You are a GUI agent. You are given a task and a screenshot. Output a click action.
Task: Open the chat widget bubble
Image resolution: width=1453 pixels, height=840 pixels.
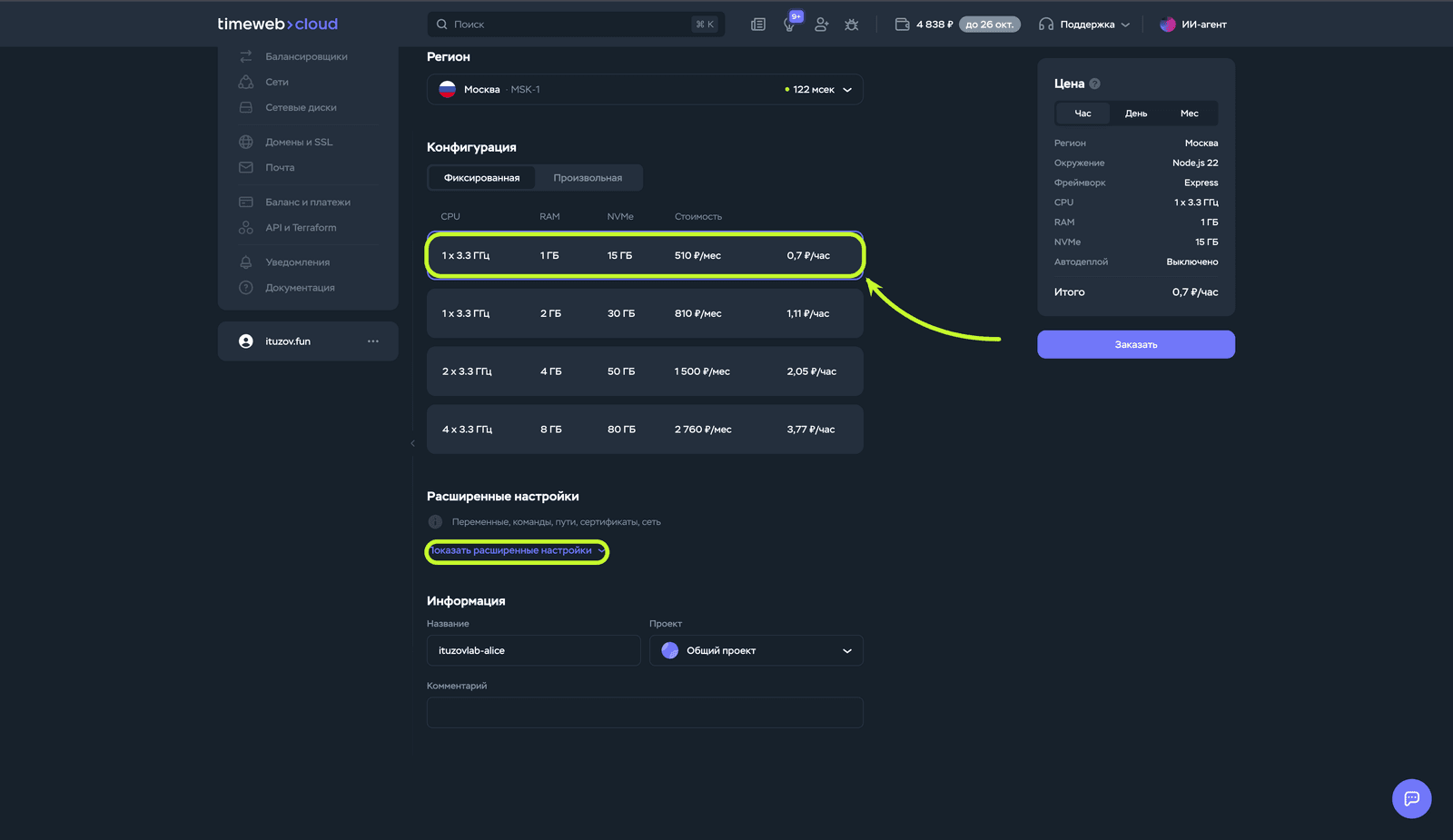pos(1411,798)
